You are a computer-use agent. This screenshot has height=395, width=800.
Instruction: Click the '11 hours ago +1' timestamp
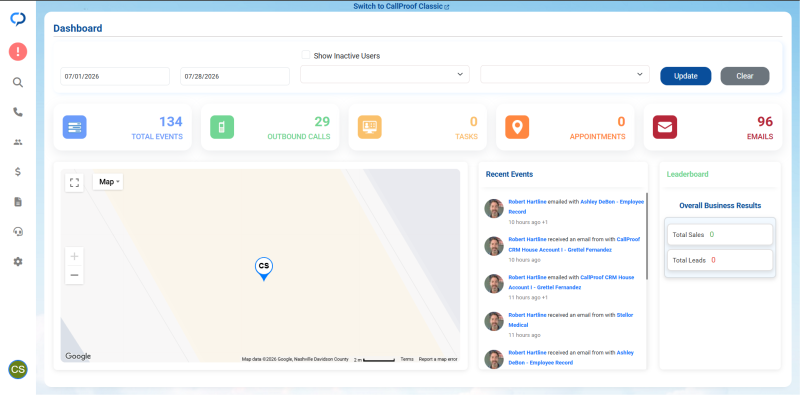click(x=528, y=298)
